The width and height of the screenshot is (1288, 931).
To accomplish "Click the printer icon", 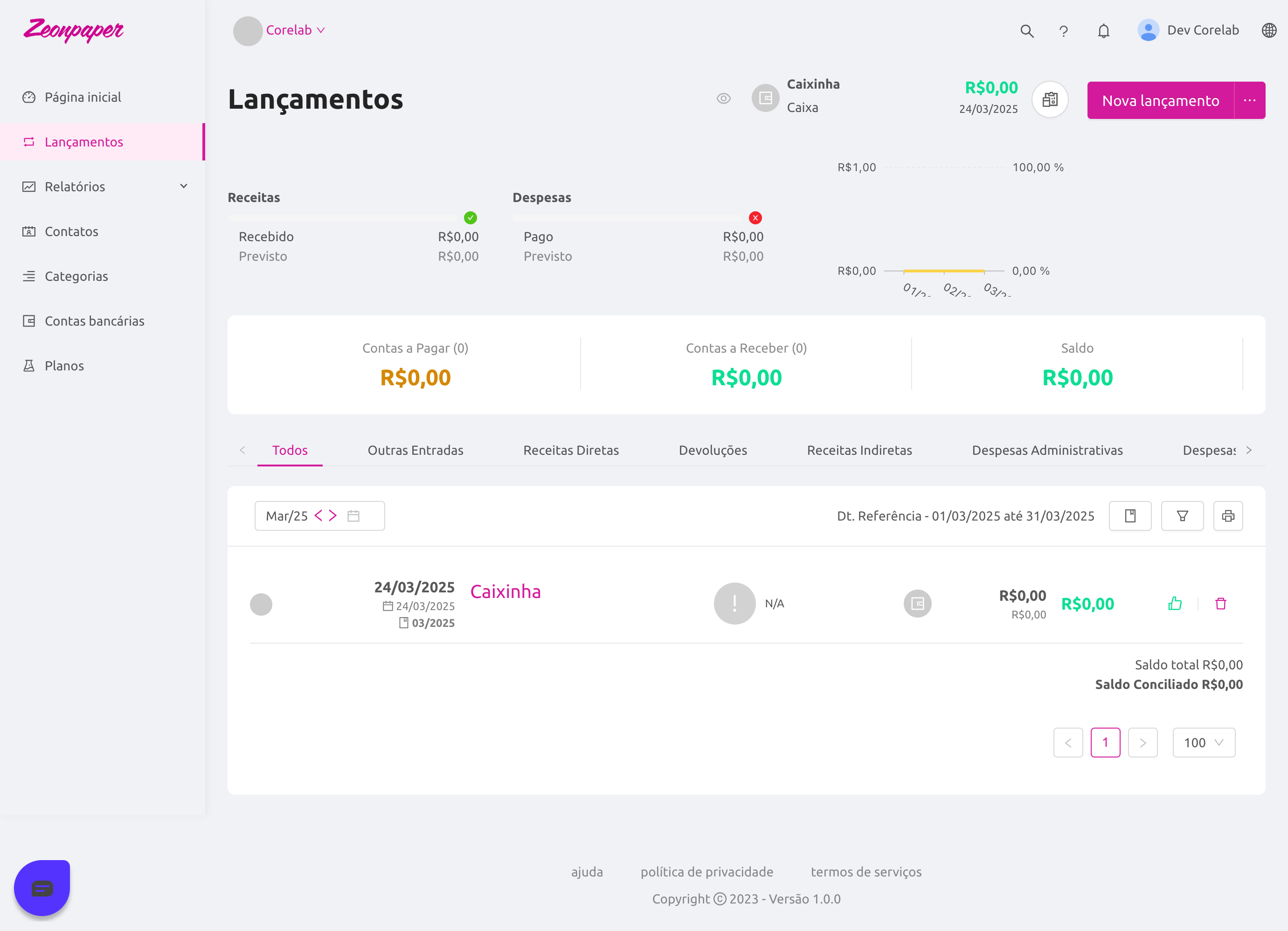I will [x=1228, y=516].
